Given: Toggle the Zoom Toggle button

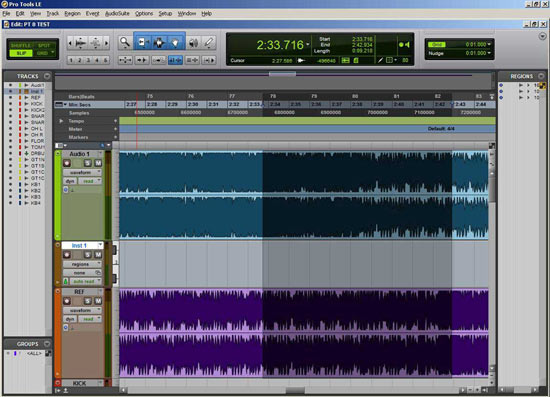Looking at the screenshot, I should coord(125,60).
